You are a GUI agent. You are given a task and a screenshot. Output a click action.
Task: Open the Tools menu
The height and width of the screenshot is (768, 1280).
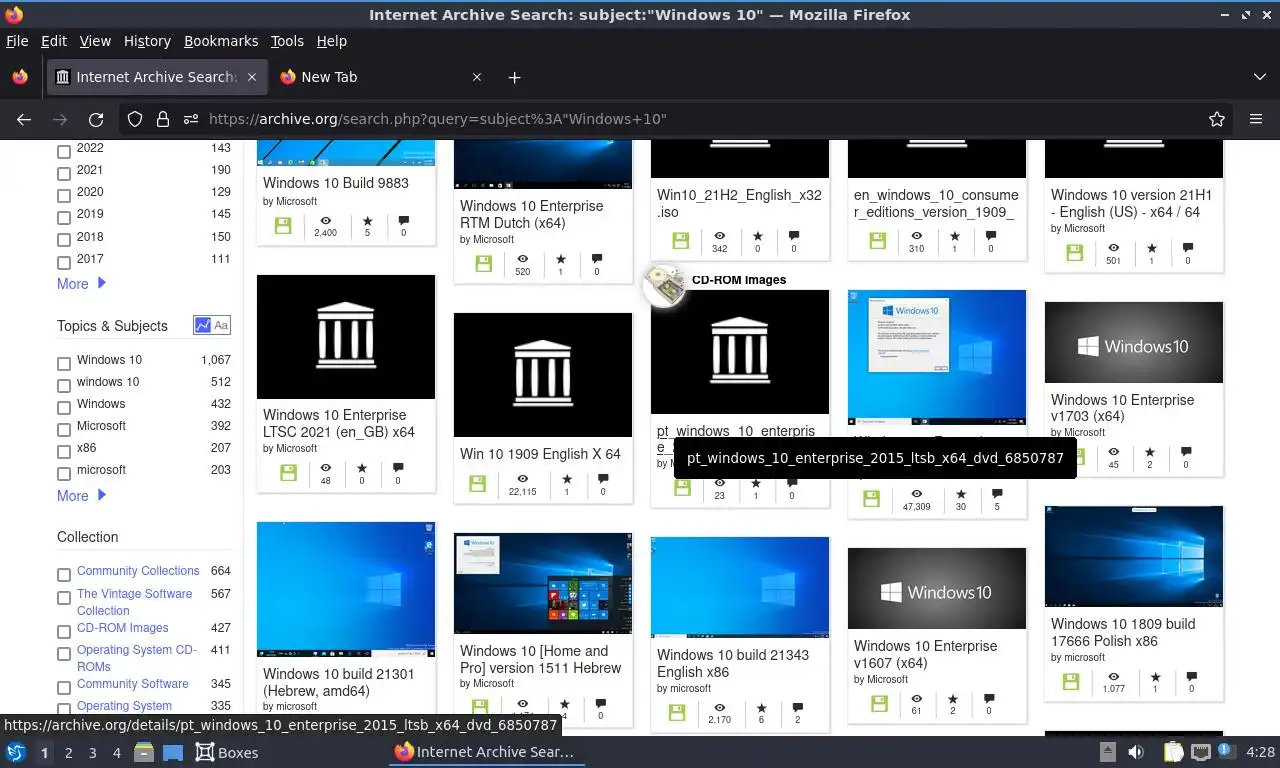(287, 41)
